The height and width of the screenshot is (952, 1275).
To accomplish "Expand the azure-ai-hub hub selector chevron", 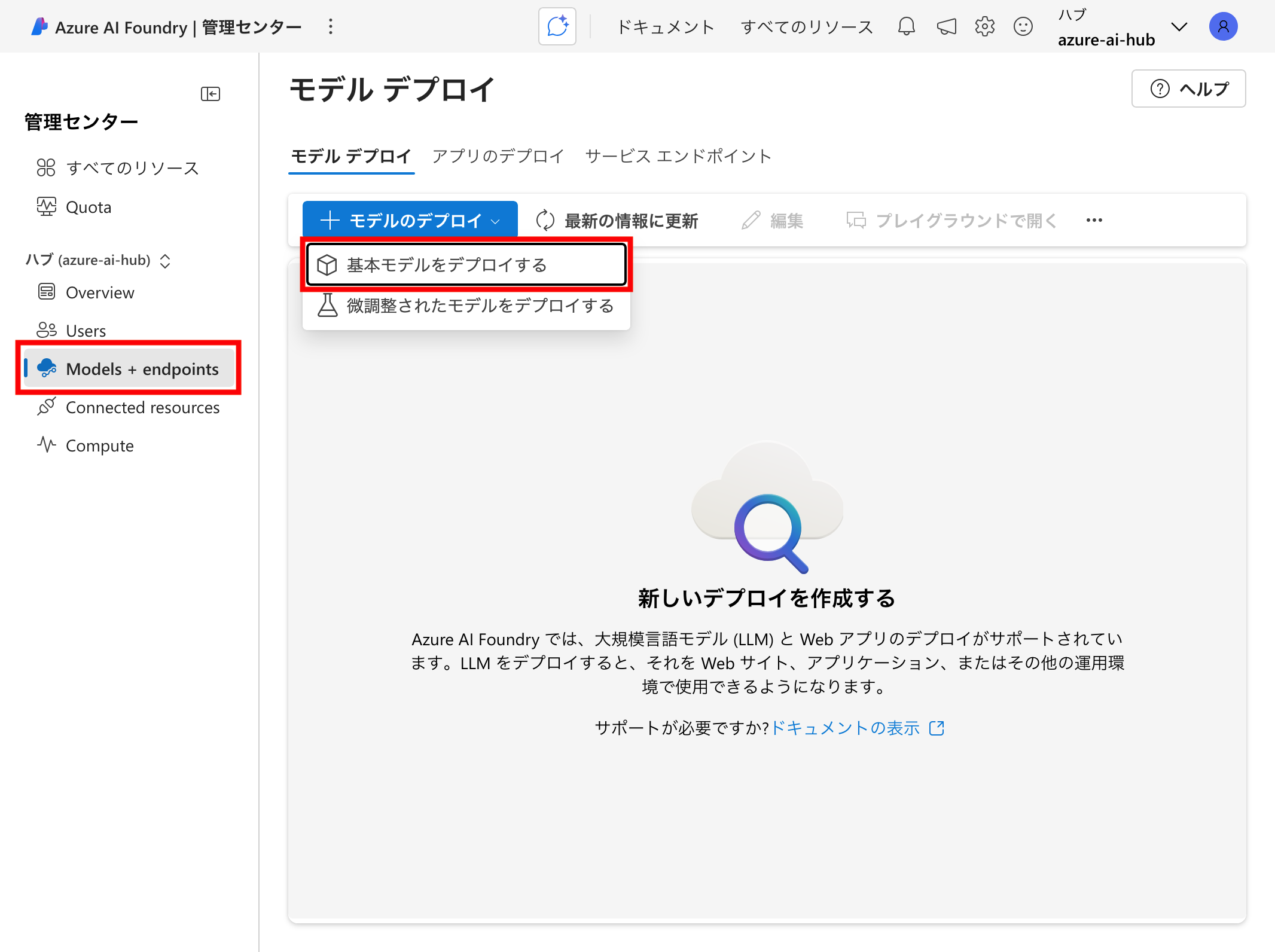I will pos(1179,27).
